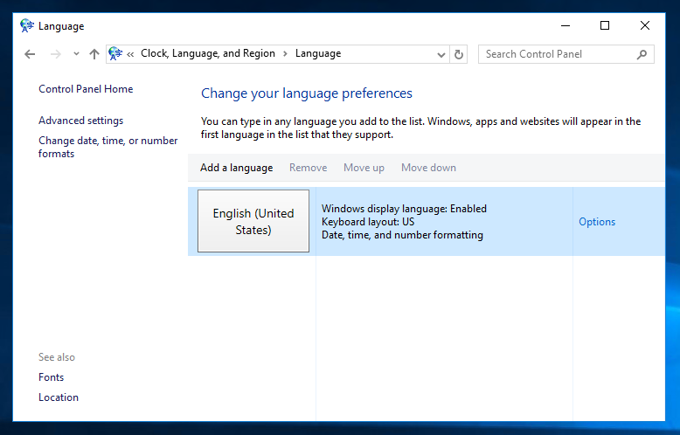Click the Forward navigation arrow

tap(56, 54)
